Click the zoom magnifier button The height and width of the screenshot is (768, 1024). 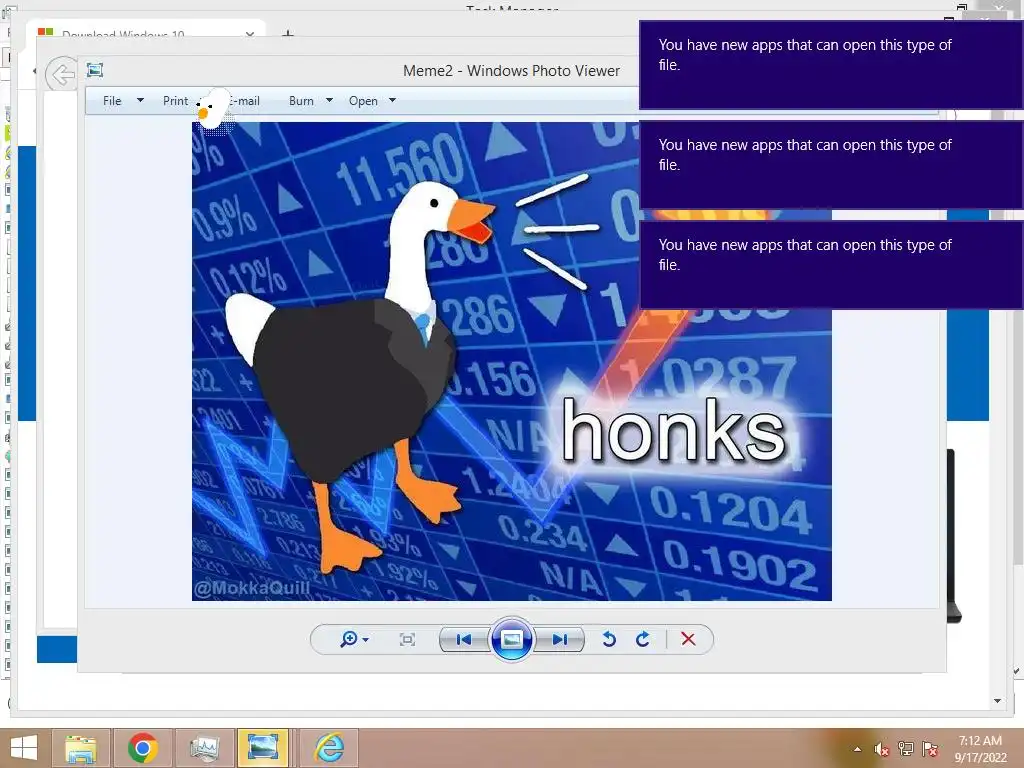coord(349,639)
